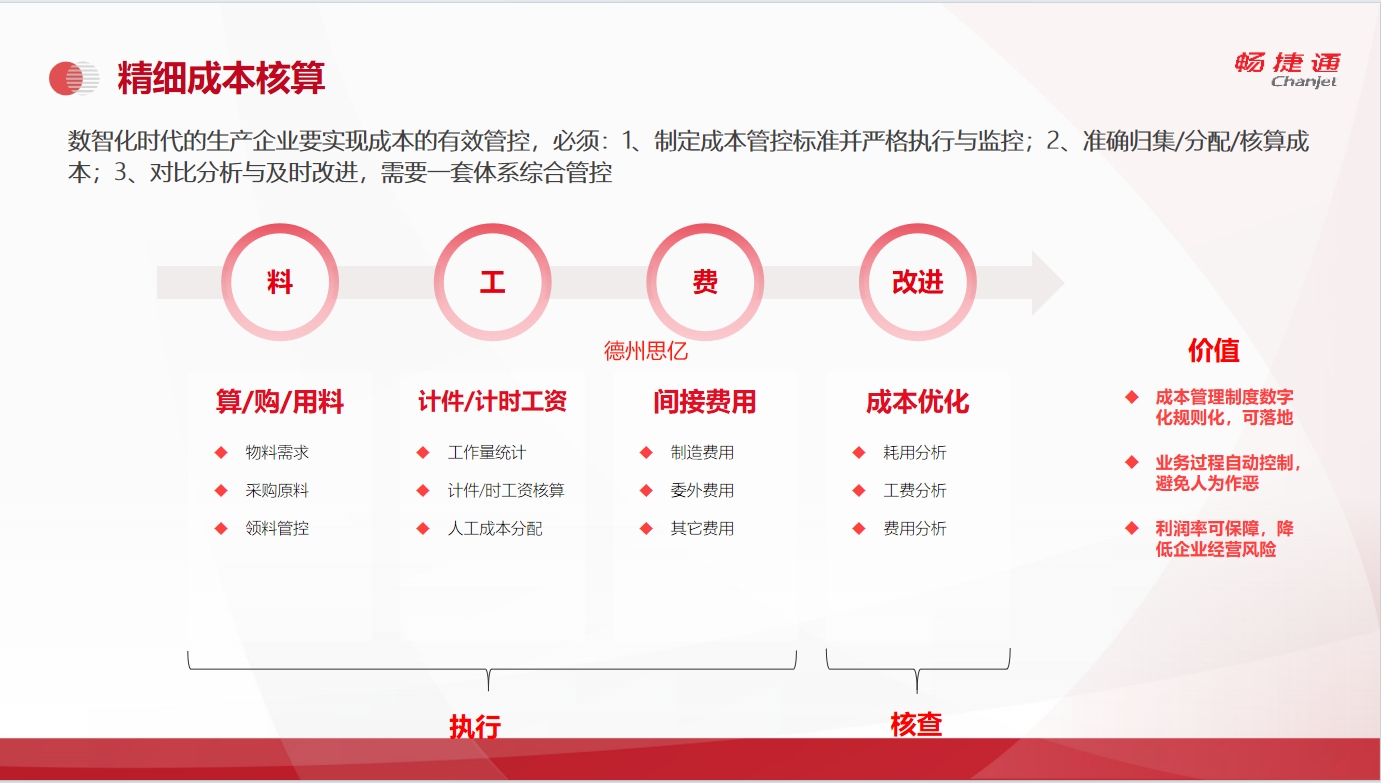Click the 料 circle icon

point(280,282)
